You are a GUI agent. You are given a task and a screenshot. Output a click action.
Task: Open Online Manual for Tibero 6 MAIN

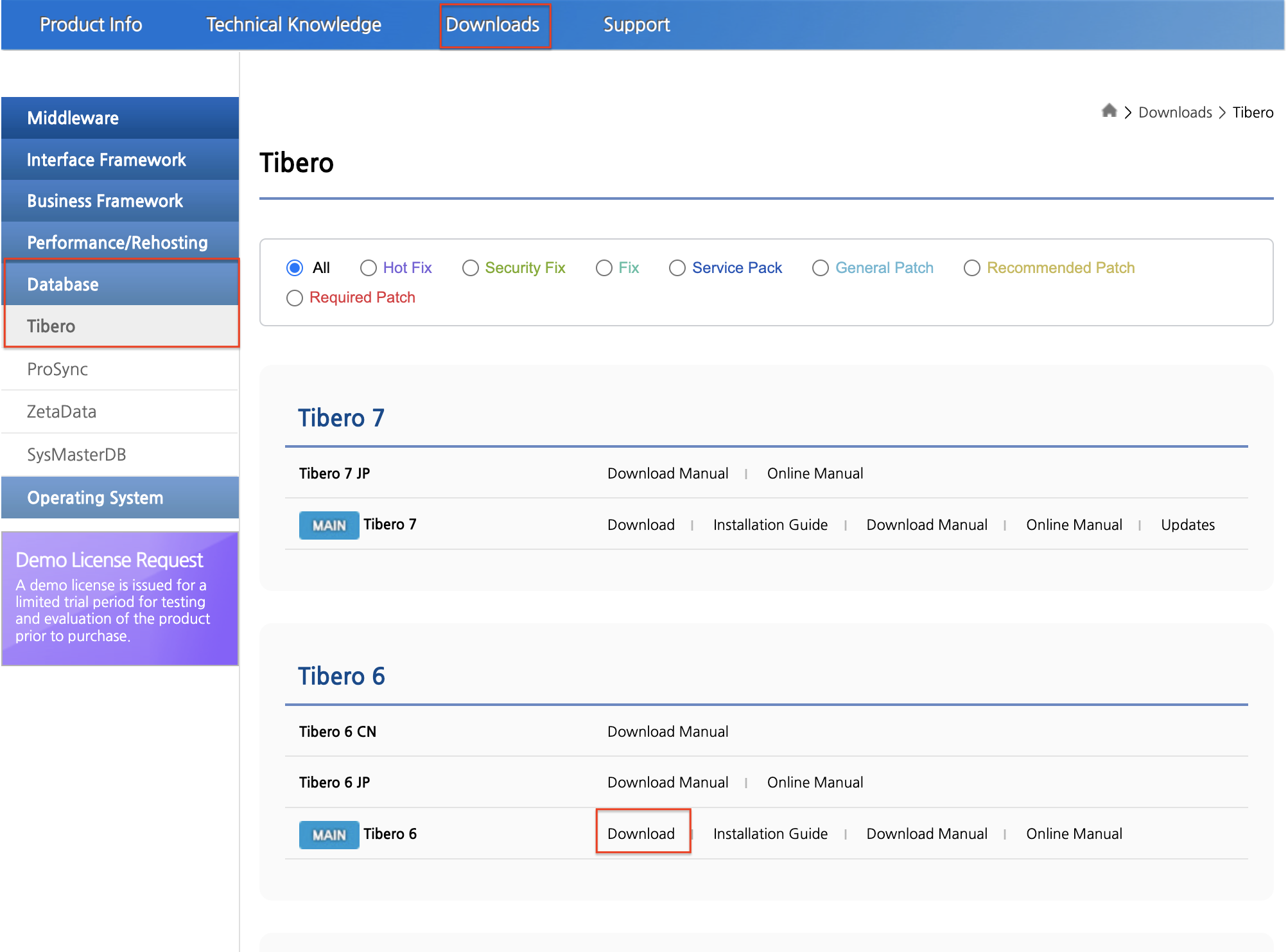tap(1074, 834)
